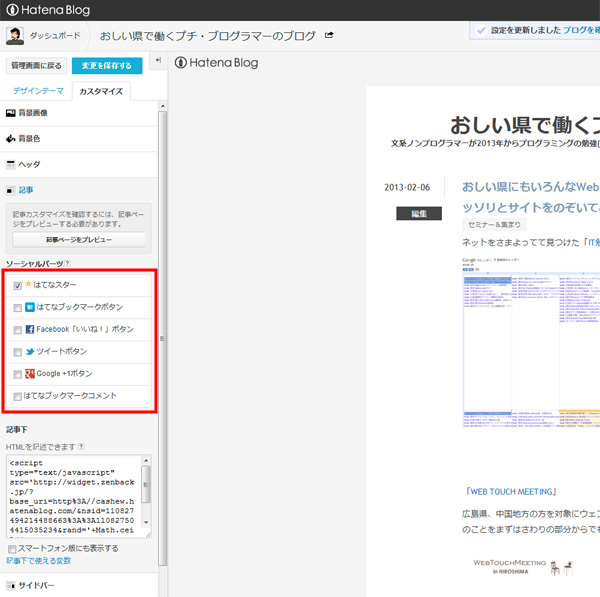The image size is (600, 597).
Task: Open the 記事下で使える変数 link
Action: (x=38, y=561)
